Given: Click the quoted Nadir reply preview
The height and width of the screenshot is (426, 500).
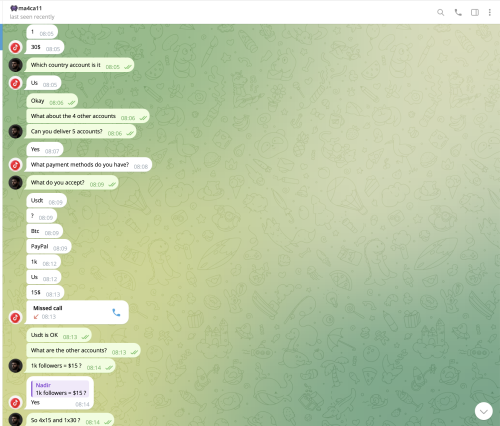Looking at the screenshot, I should tap(60, 389).
